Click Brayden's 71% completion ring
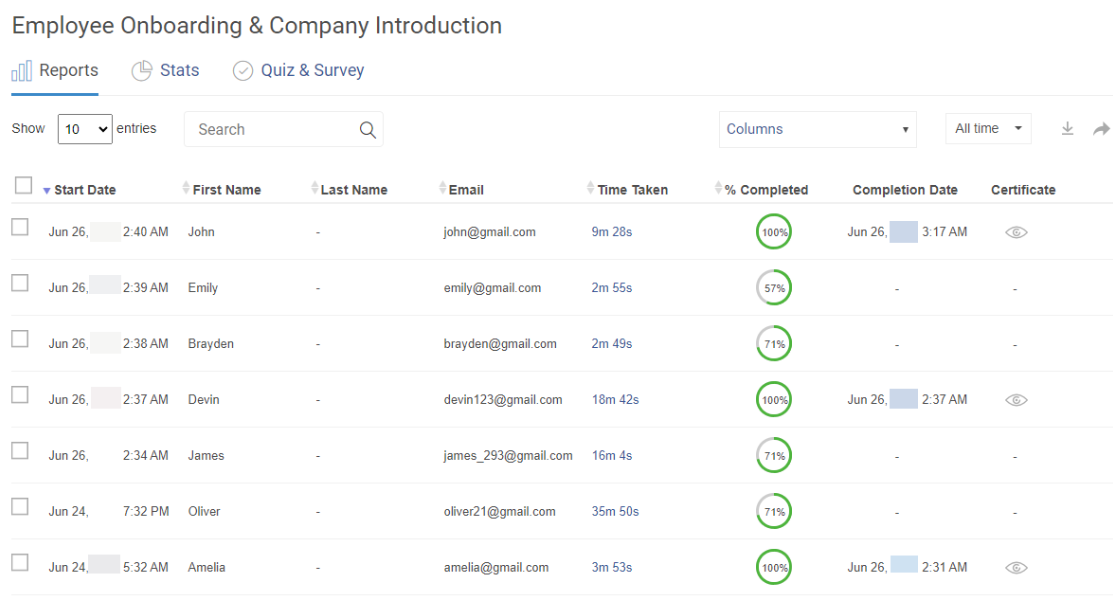The image size is (1113, 601). pyautogui.click(x=773, y=343)
